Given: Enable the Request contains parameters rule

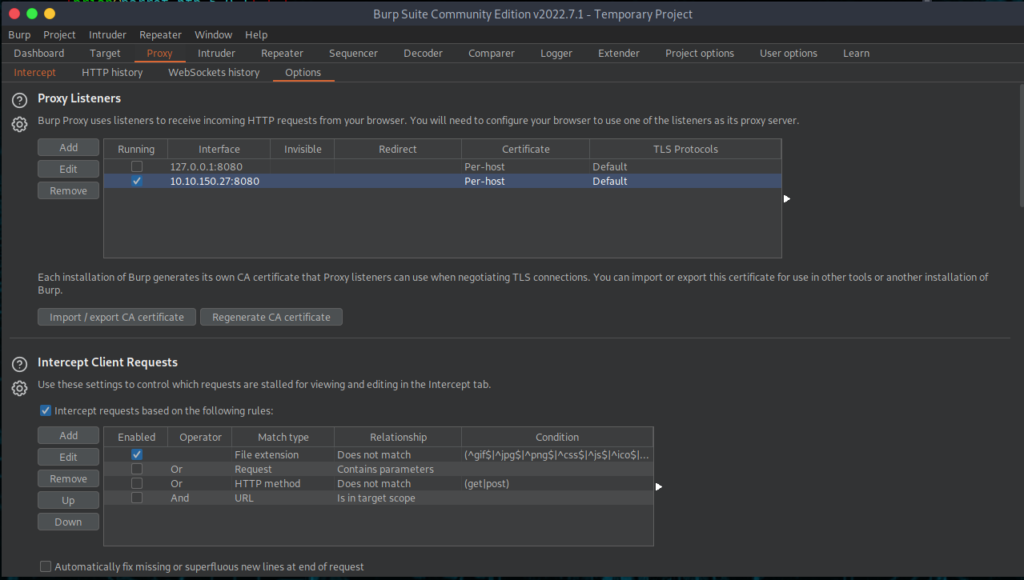Looking at the screenshot, I should point(136,469).
